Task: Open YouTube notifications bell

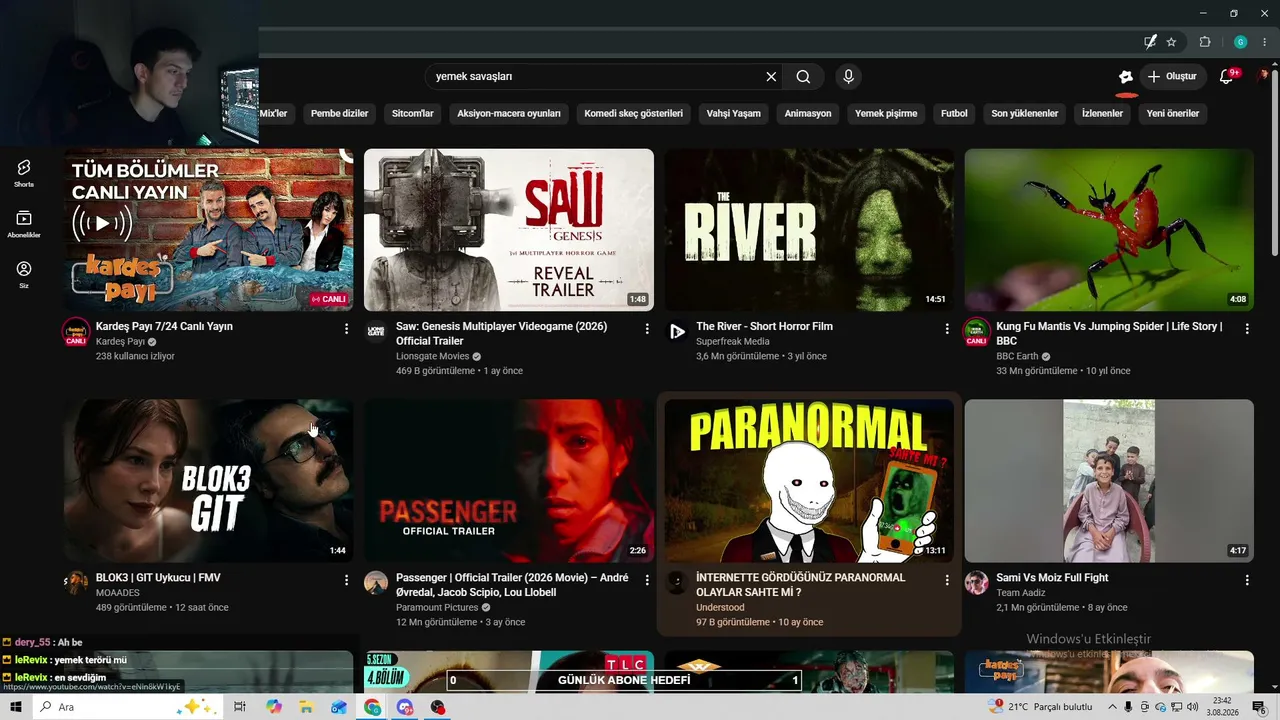Action: tap(1227, 77)
